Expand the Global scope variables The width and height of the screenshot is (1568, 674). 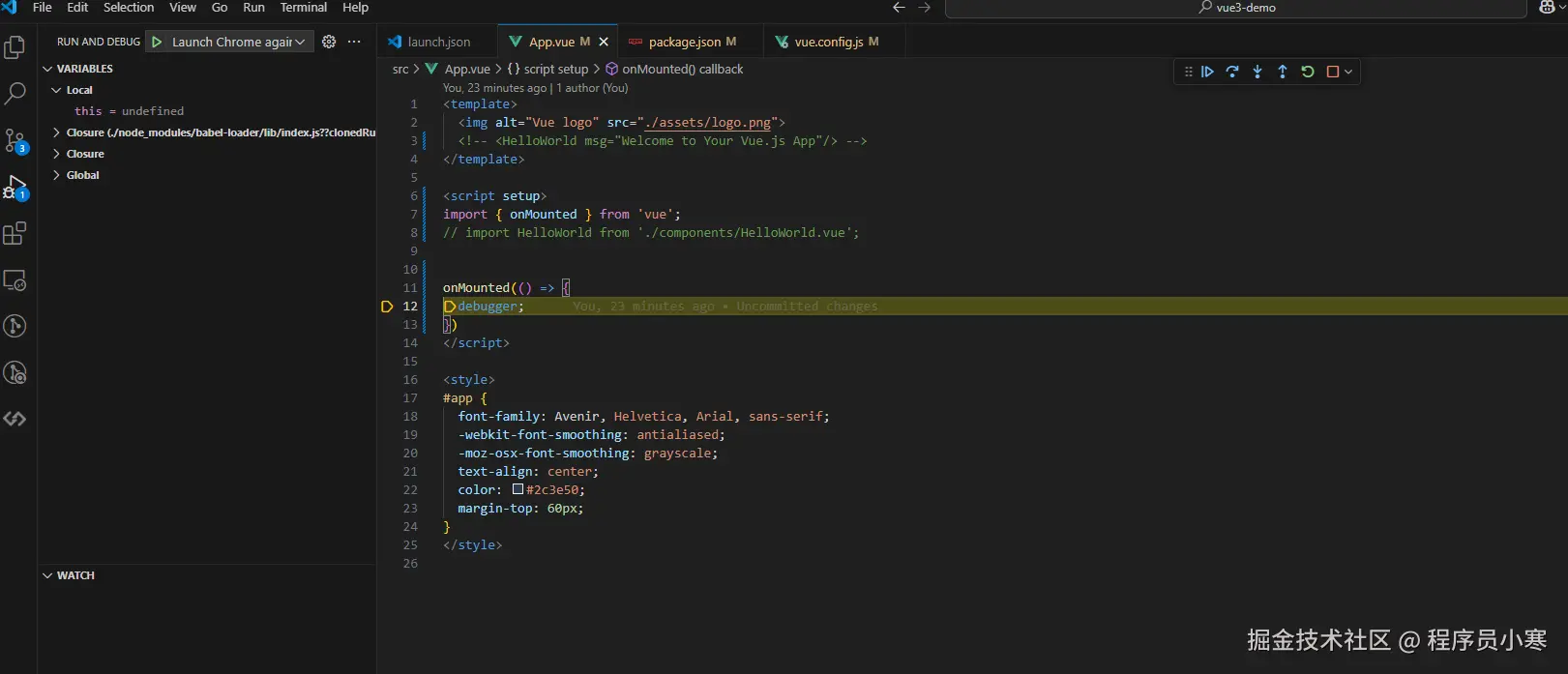(82, 175)
